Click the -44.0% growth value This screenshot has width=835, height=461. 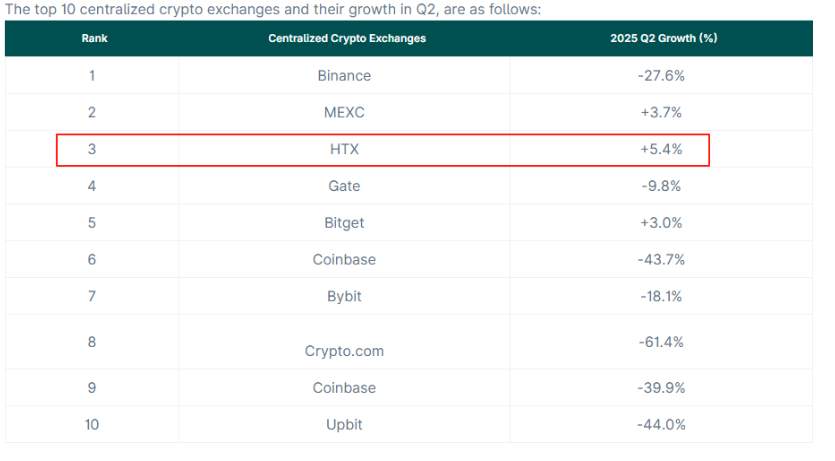pyautogui.click(x=661, y=425)
